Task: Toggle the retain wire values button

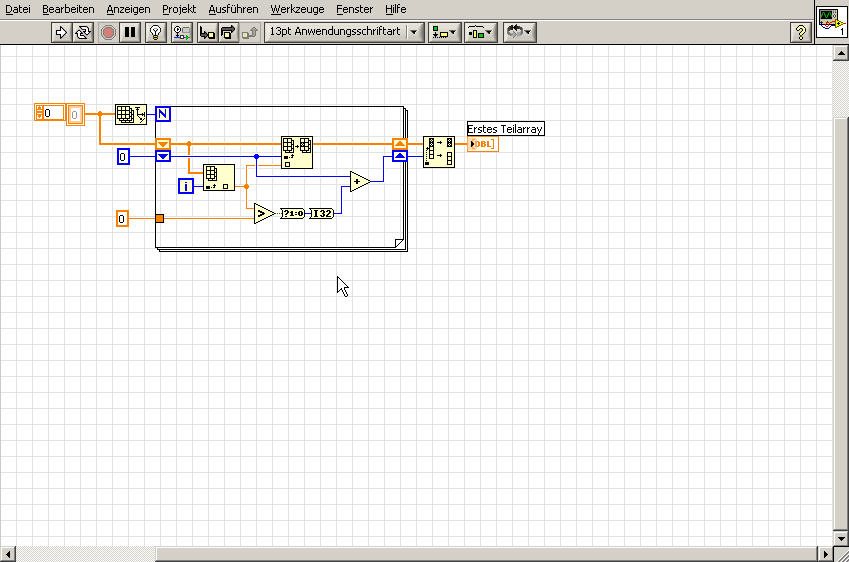Action: 181,32
